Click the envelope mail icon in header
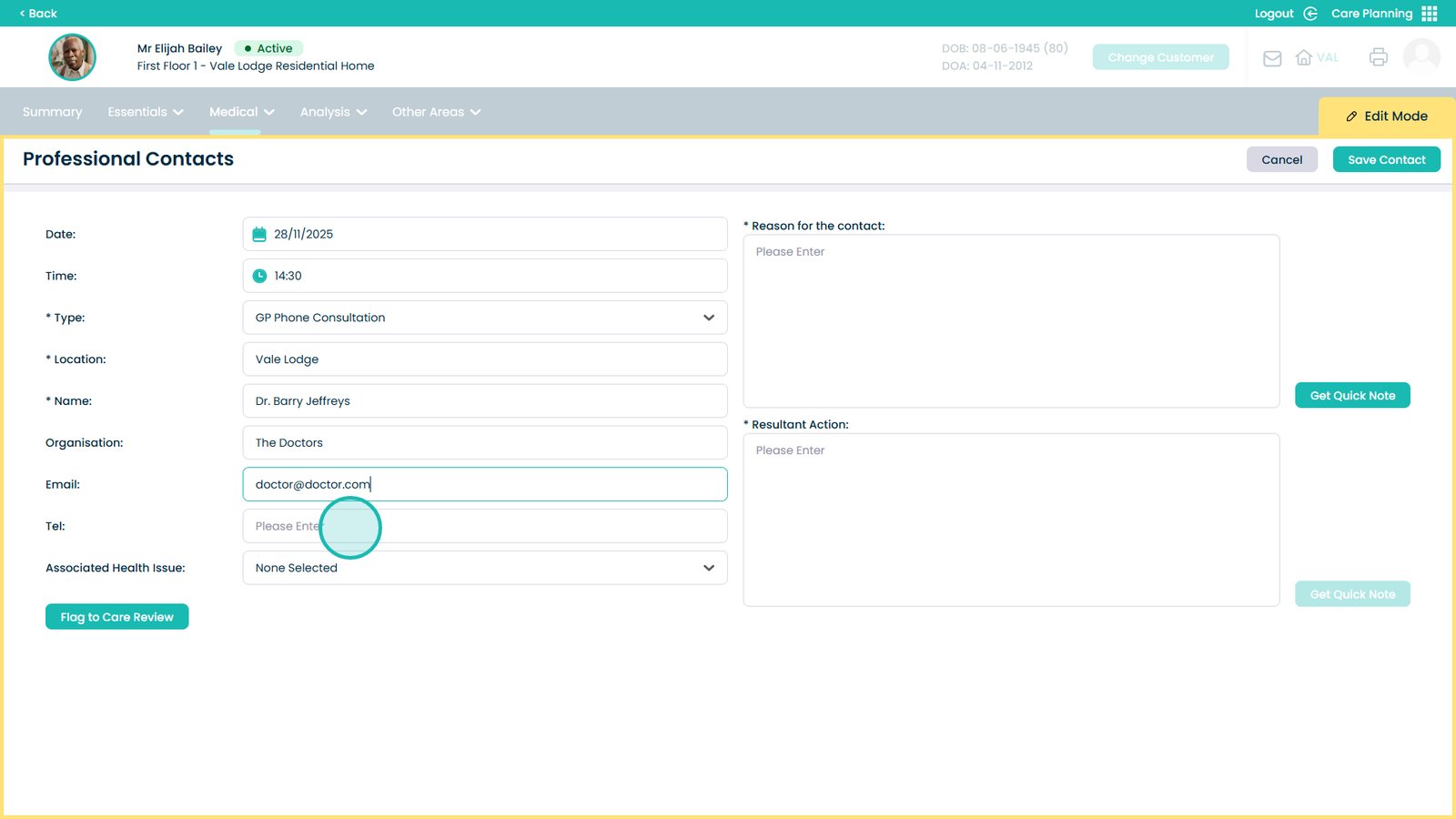Screen dimensions: 1456x819 pyautogui.click(x=1272, y=58)
